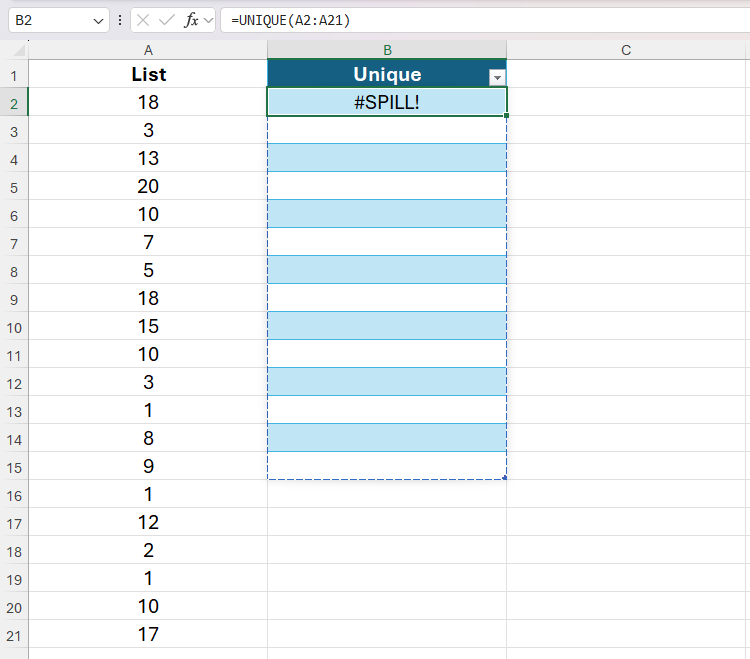Click the Cancel X icon in formula bar

[x=144, y=20]
